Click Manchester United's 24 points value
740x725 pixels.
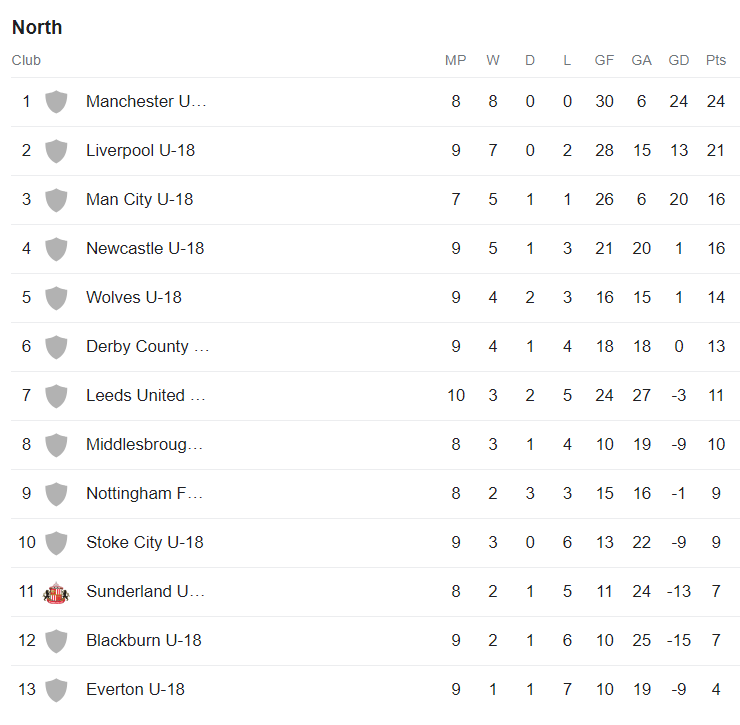pyautogui.click(x=715, y=101)
